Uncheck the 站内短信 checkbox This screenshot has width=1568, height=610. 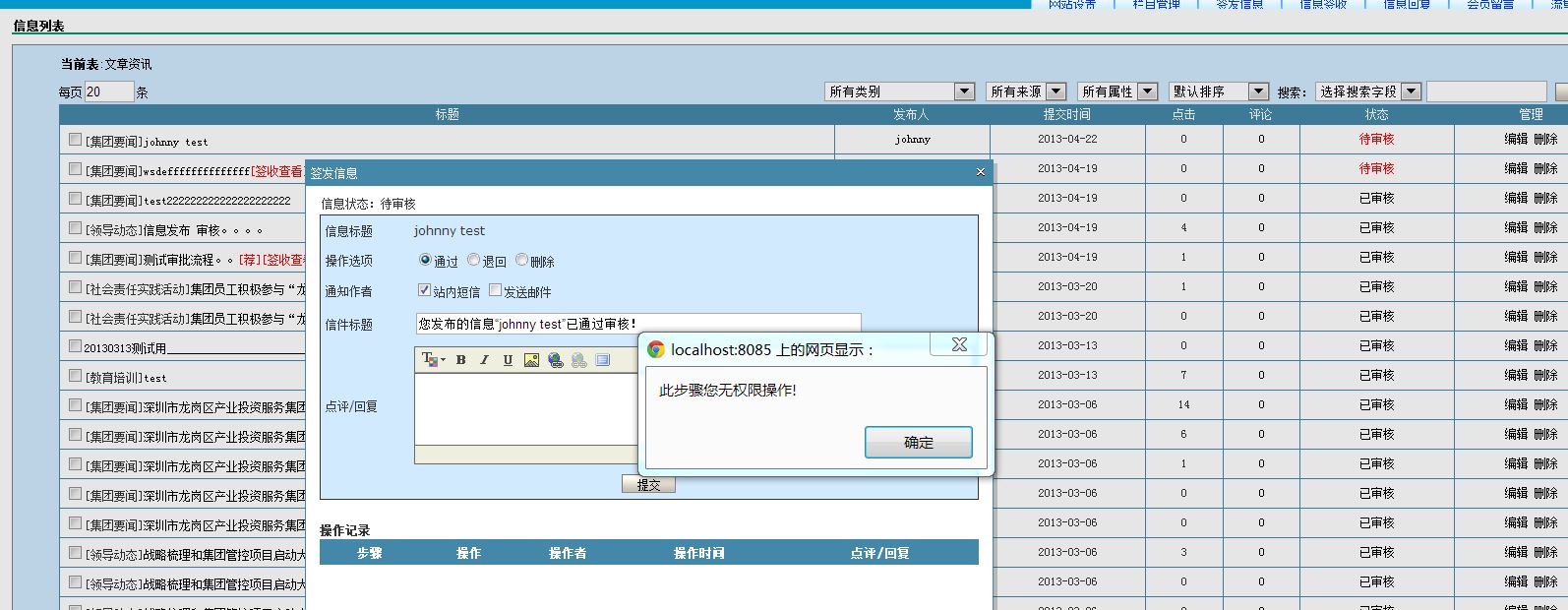425,290
